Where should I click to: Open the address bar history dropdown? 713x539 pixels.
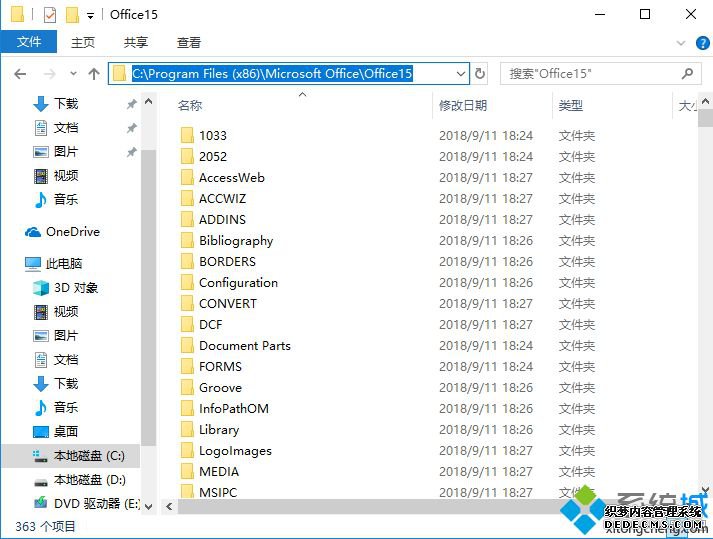(461, 74)
